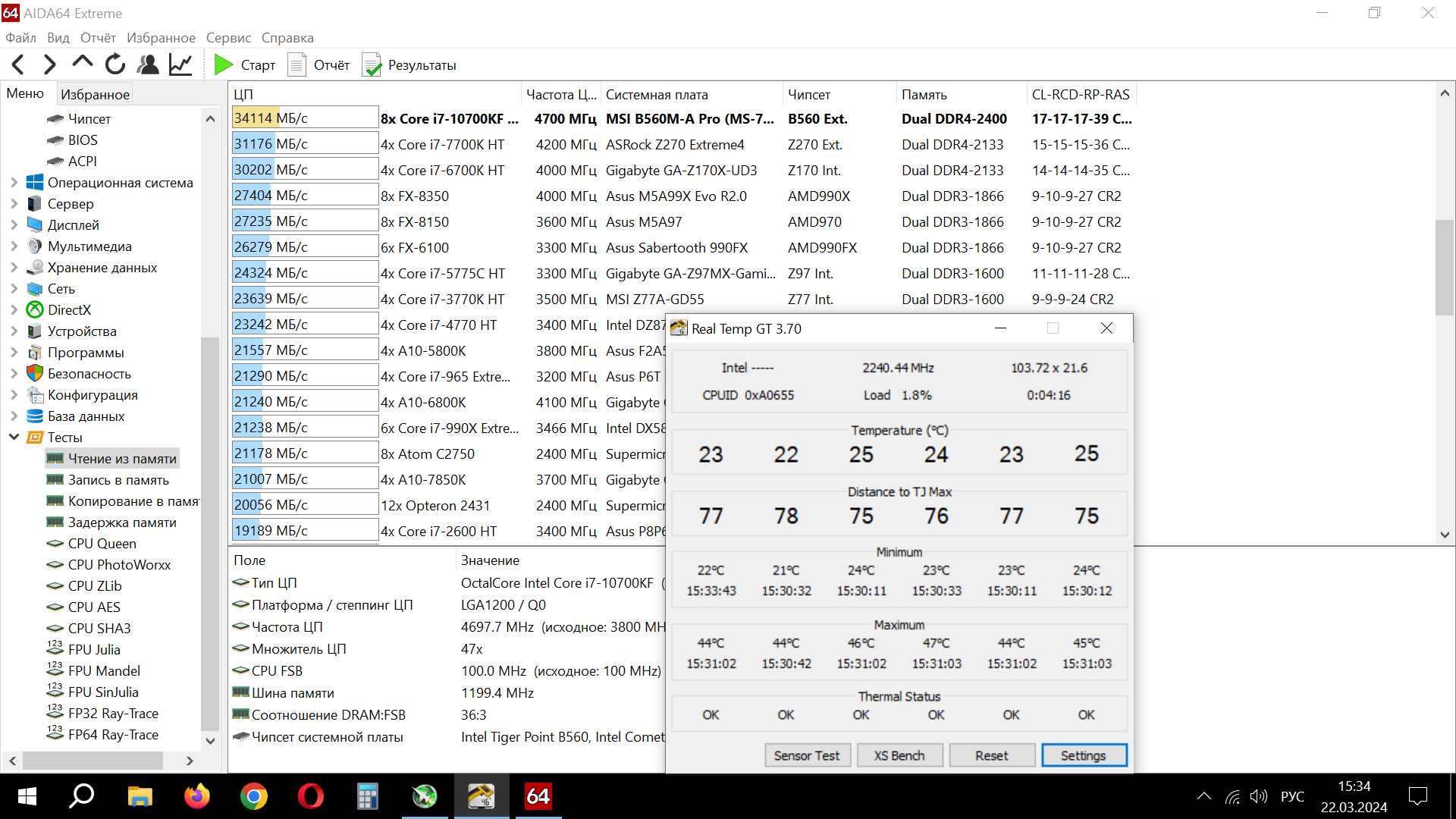
Task: Click the sidebar horizontal scrollbar thumb
Action: [93, 761]
